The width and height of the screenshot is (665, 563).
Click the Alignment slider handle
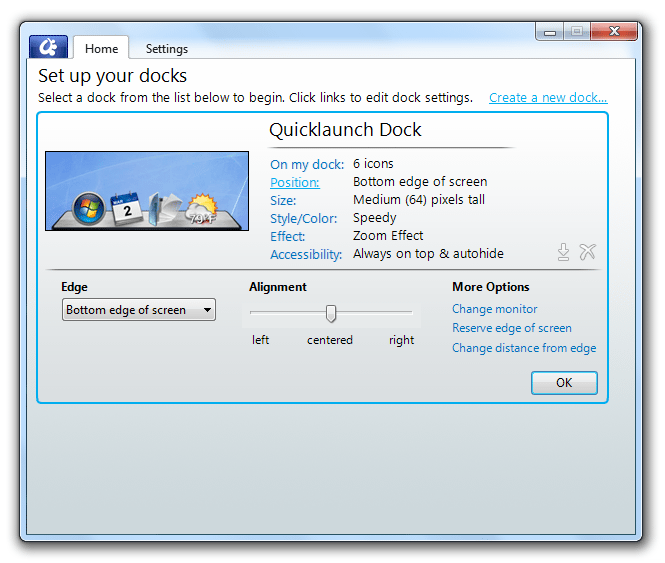click(331, 314)
